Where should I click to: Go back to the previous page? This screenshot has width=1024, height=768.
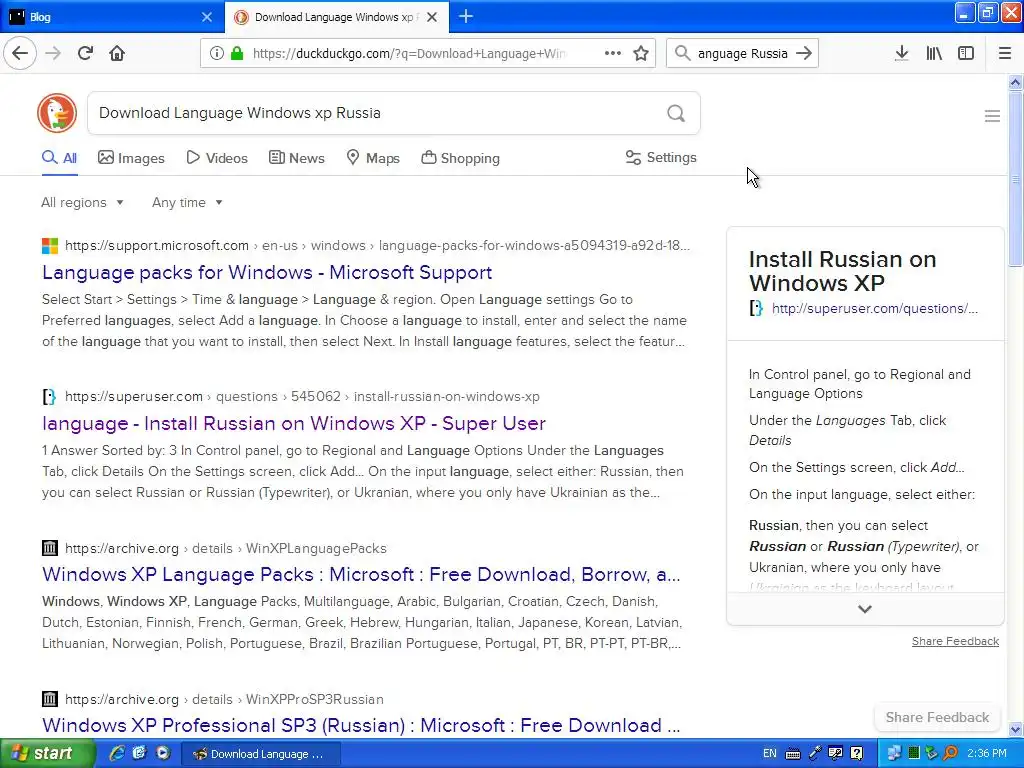[20, 53]
